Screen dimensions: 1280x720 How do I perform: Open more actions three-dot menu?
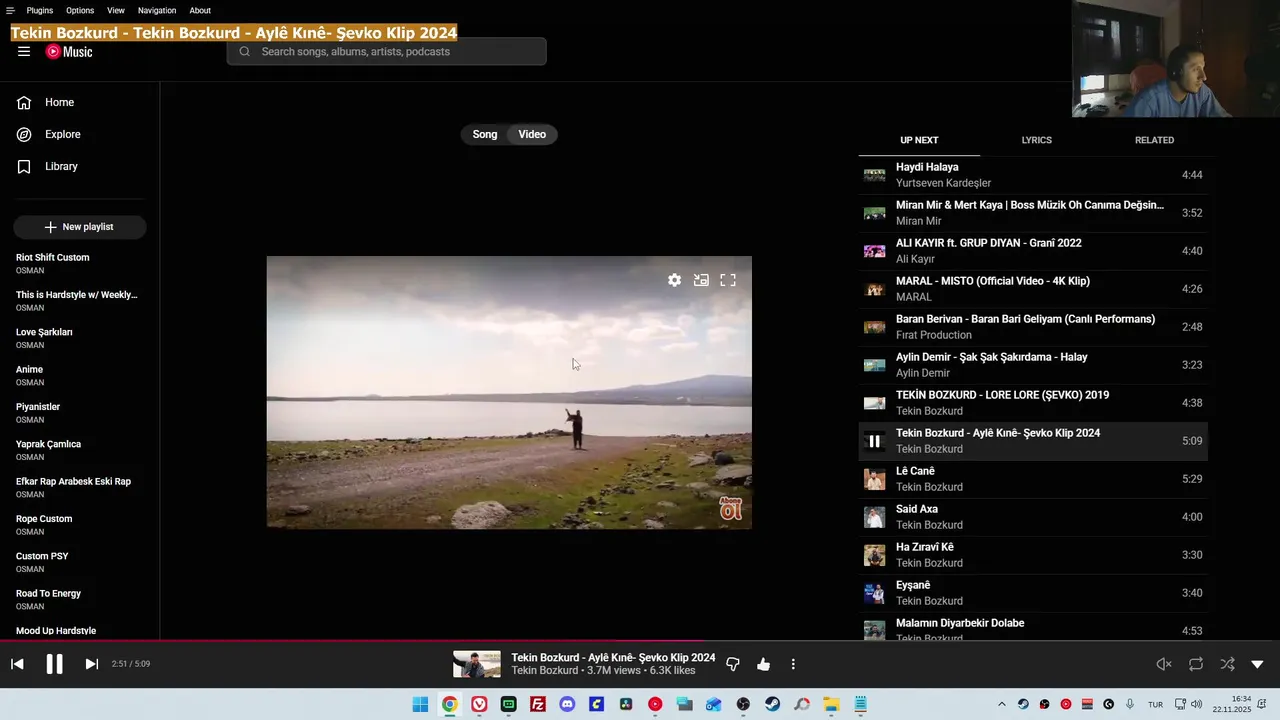tap(793, 664)
